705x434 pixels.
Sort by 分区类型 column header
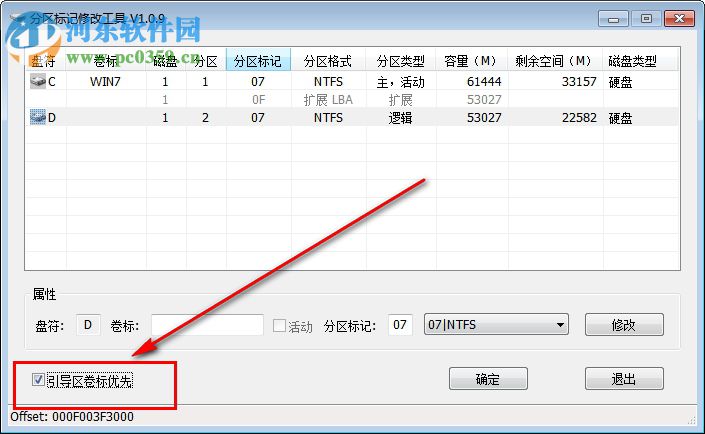point(401,61)
